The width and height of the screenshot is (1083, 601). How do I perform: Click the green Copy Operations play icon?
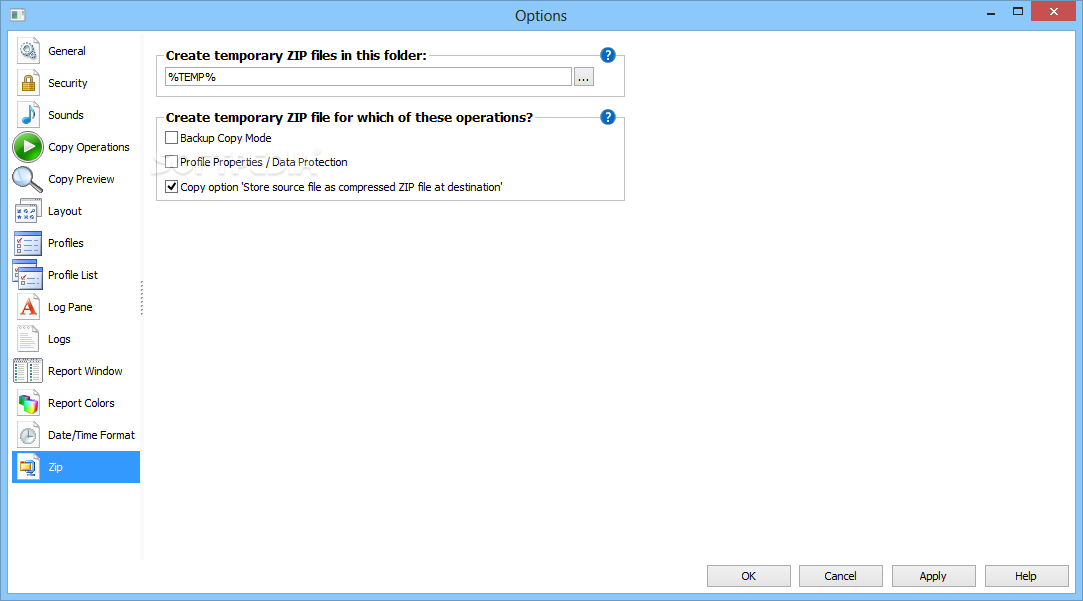28,147
